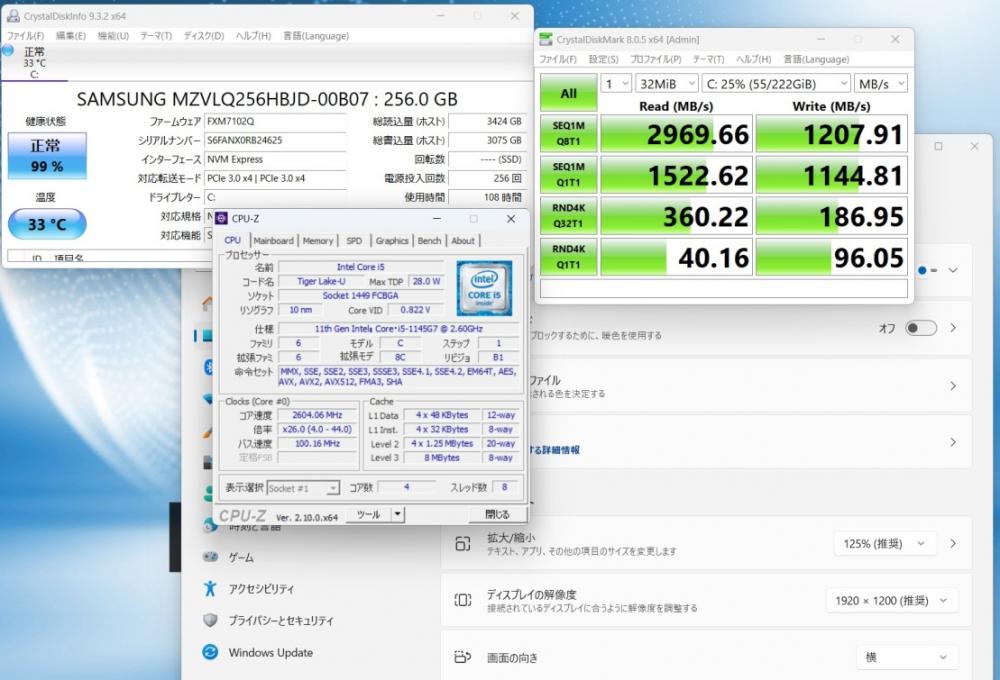The image size is (1000, 680).
Task: Click the blue health status disk icon
Action: click(8, 50)
